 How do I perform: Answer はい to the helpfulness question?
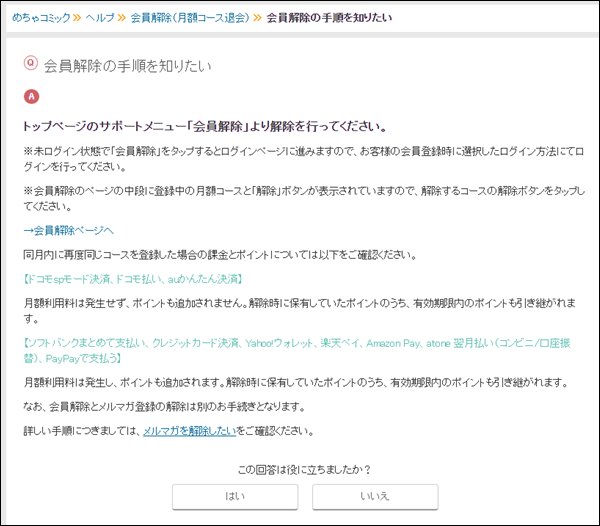(x=235, y=497)
